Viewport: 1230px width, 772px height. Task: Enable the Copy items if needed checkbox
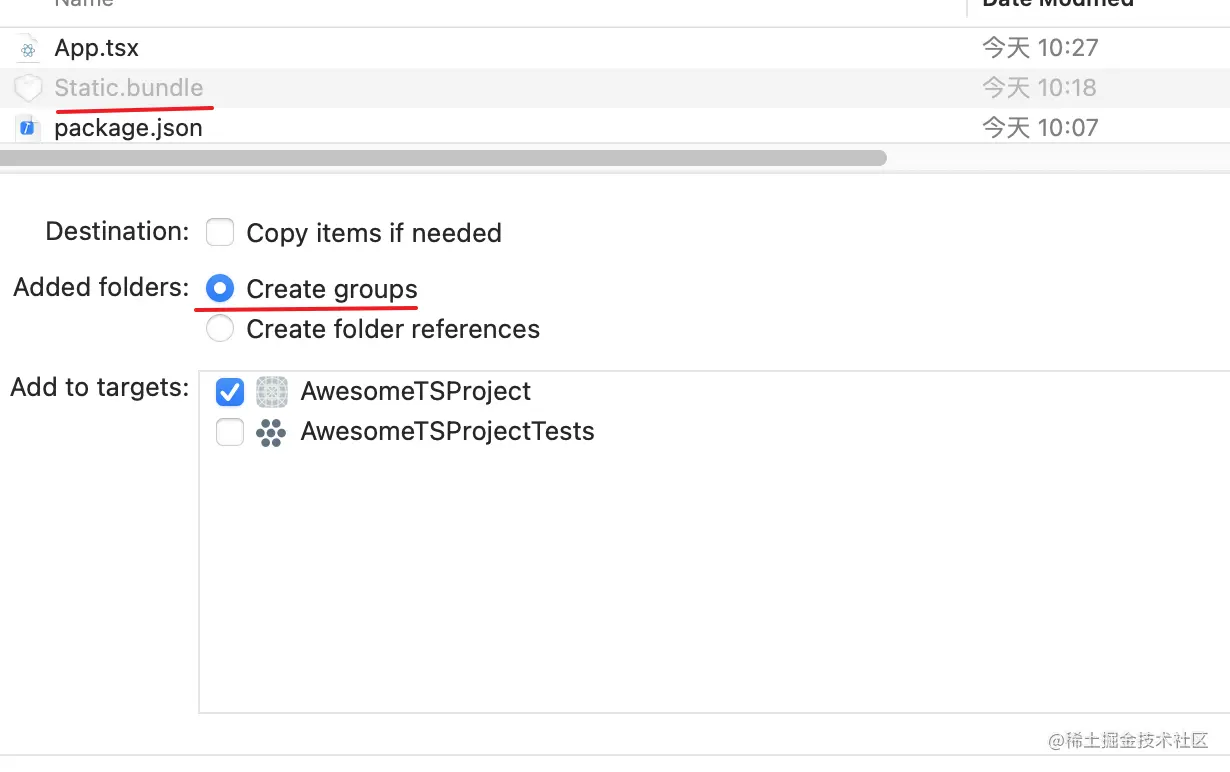(x=220, y=233)
